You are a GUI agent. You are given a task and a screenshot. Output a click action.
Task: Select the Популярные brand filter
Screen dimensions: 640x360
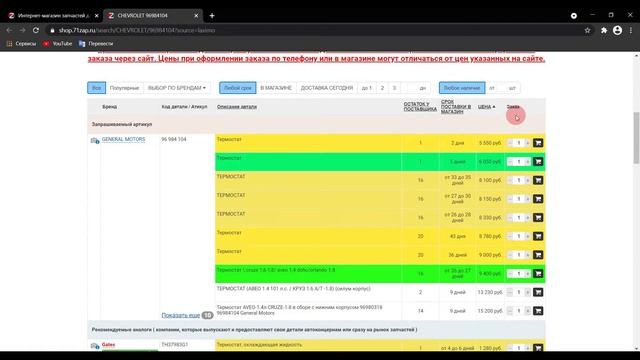pos(124,88)
